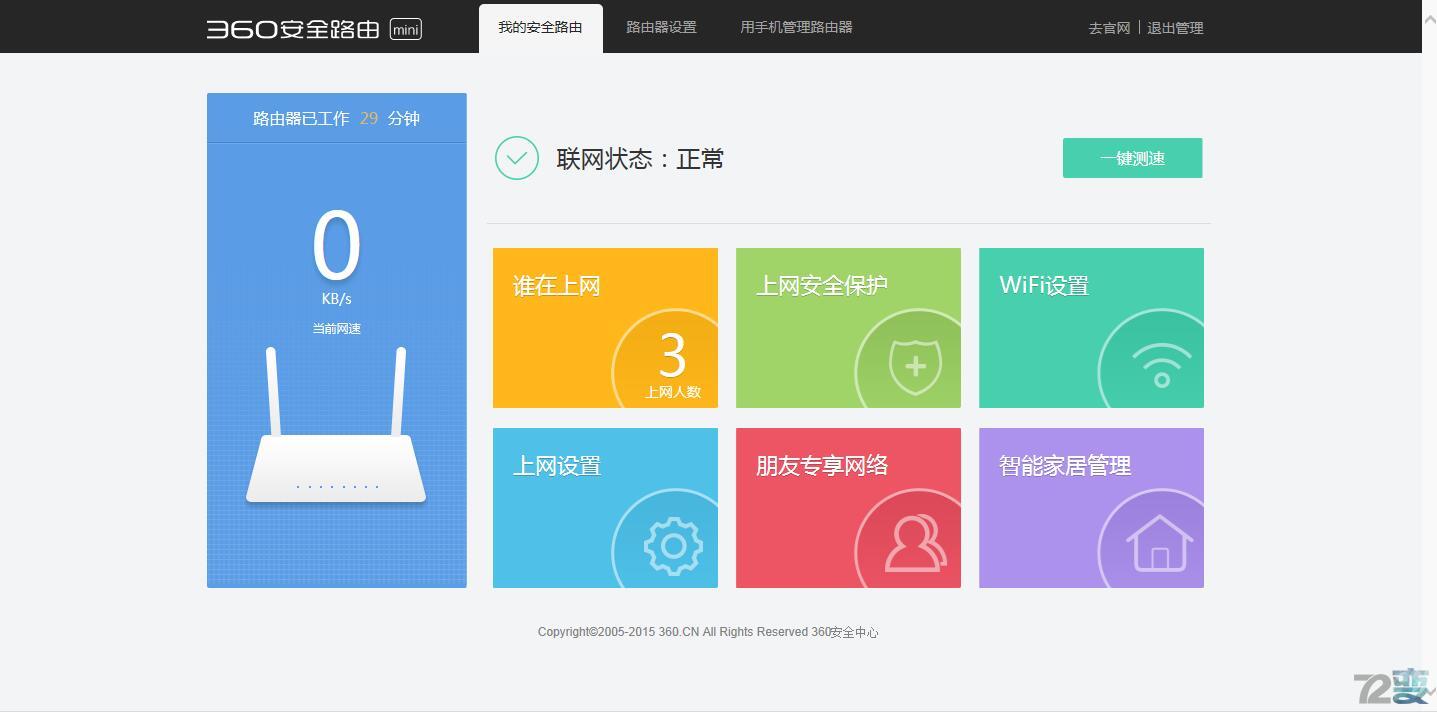Image resolution: width=1437 pixels, height=712 pixels.
Task: Switch to the 路由器设置 tab
Action: tap(660, 27)
